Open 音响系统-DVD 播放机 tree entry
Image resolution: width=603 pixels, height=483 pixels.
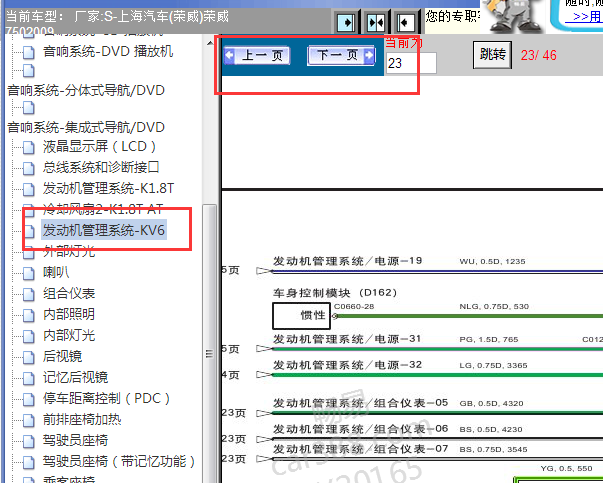pyautogui.click(x=108, y=51)
